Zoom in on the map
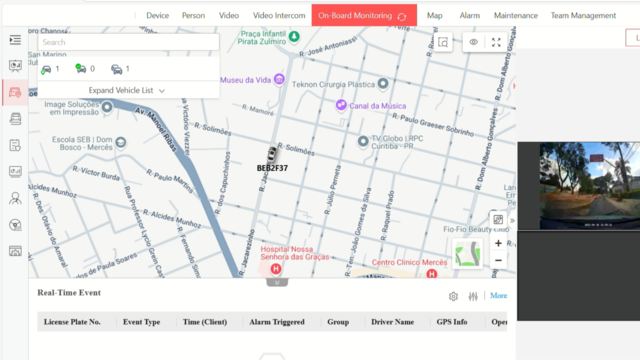This screenshot has height=360, width=640. point(498,243)
